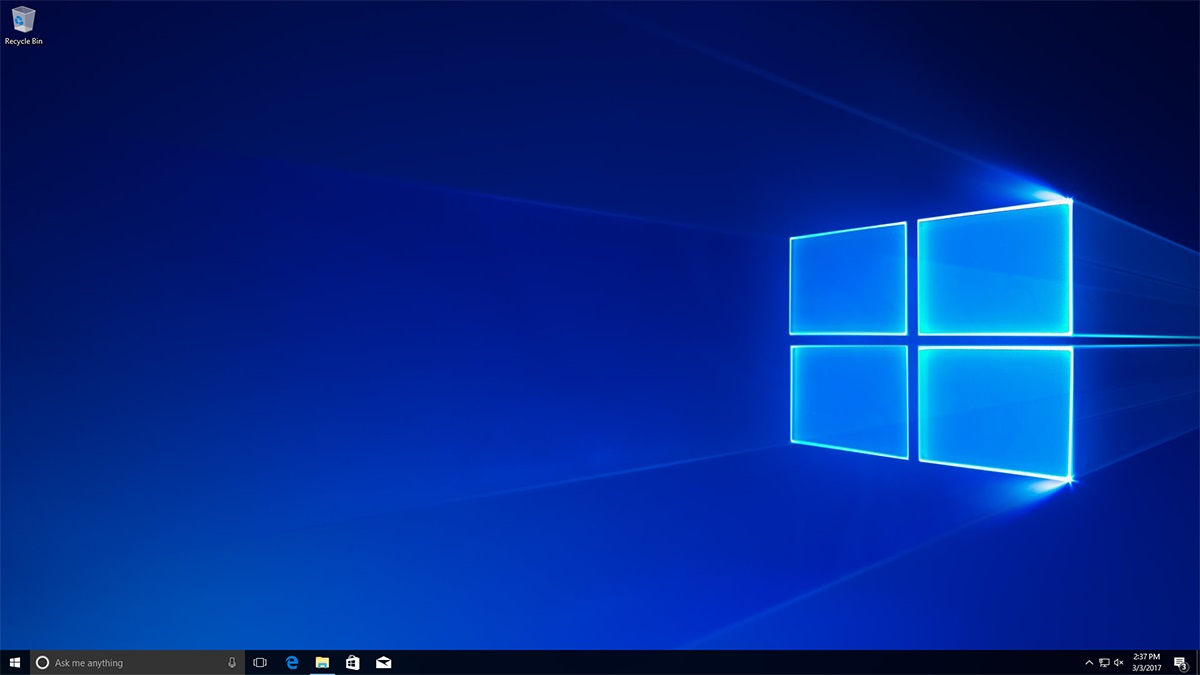Click the muted volume tray icon
Image resolution: width=1200 pixels, height=675 pixels.
click(x=1119, y=662)
